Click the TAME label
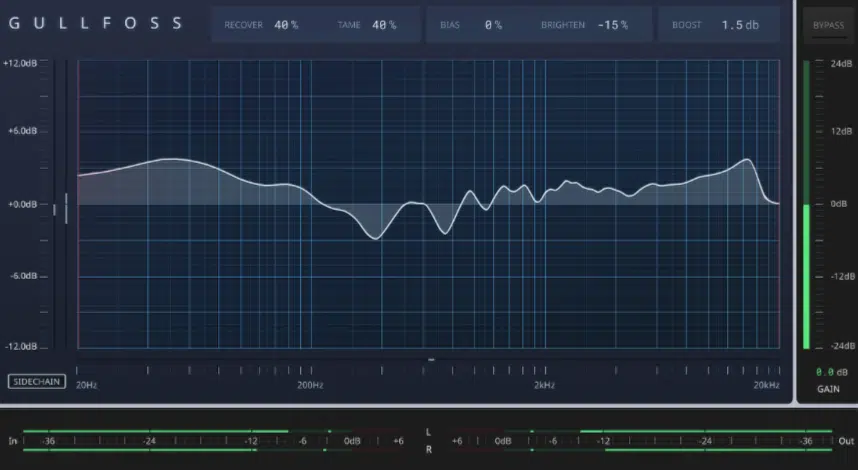The image size is (858, 470). pos(349,25)
